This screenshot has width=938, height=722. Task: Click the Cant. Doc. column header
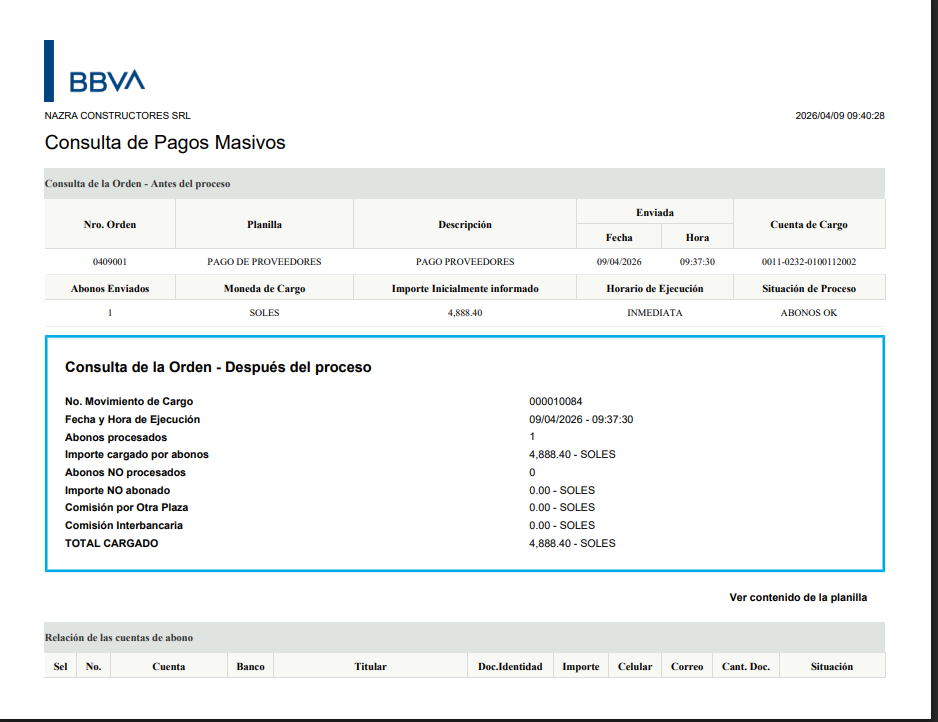tap(746, 666)
